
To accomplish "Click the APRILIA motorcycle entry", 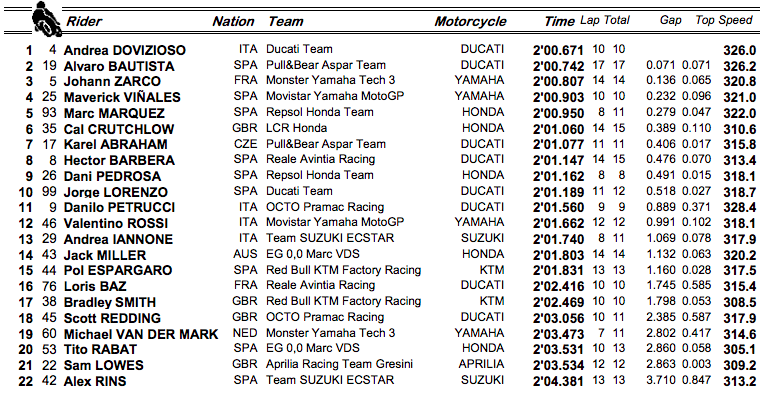I will [x=482, y=364].
